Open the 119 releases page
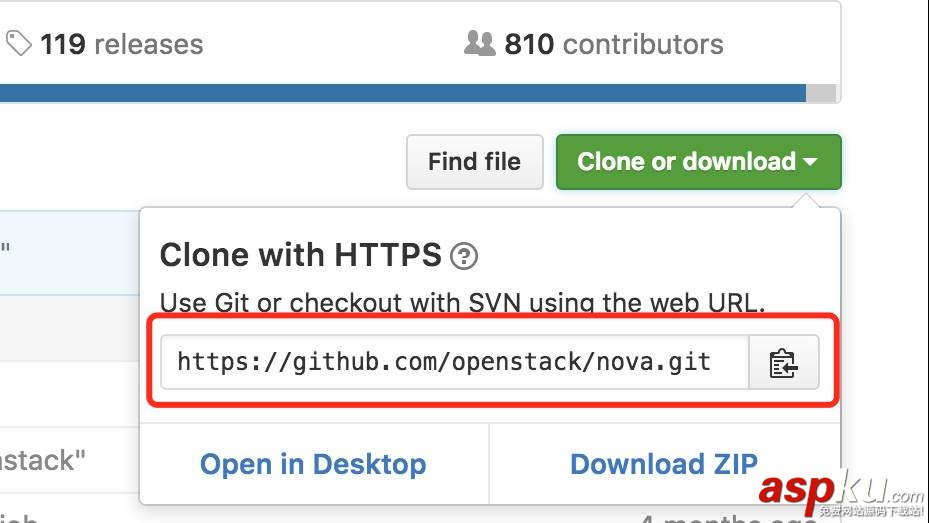The height and width of the screenshot is (523, 929). pos(121,44)
